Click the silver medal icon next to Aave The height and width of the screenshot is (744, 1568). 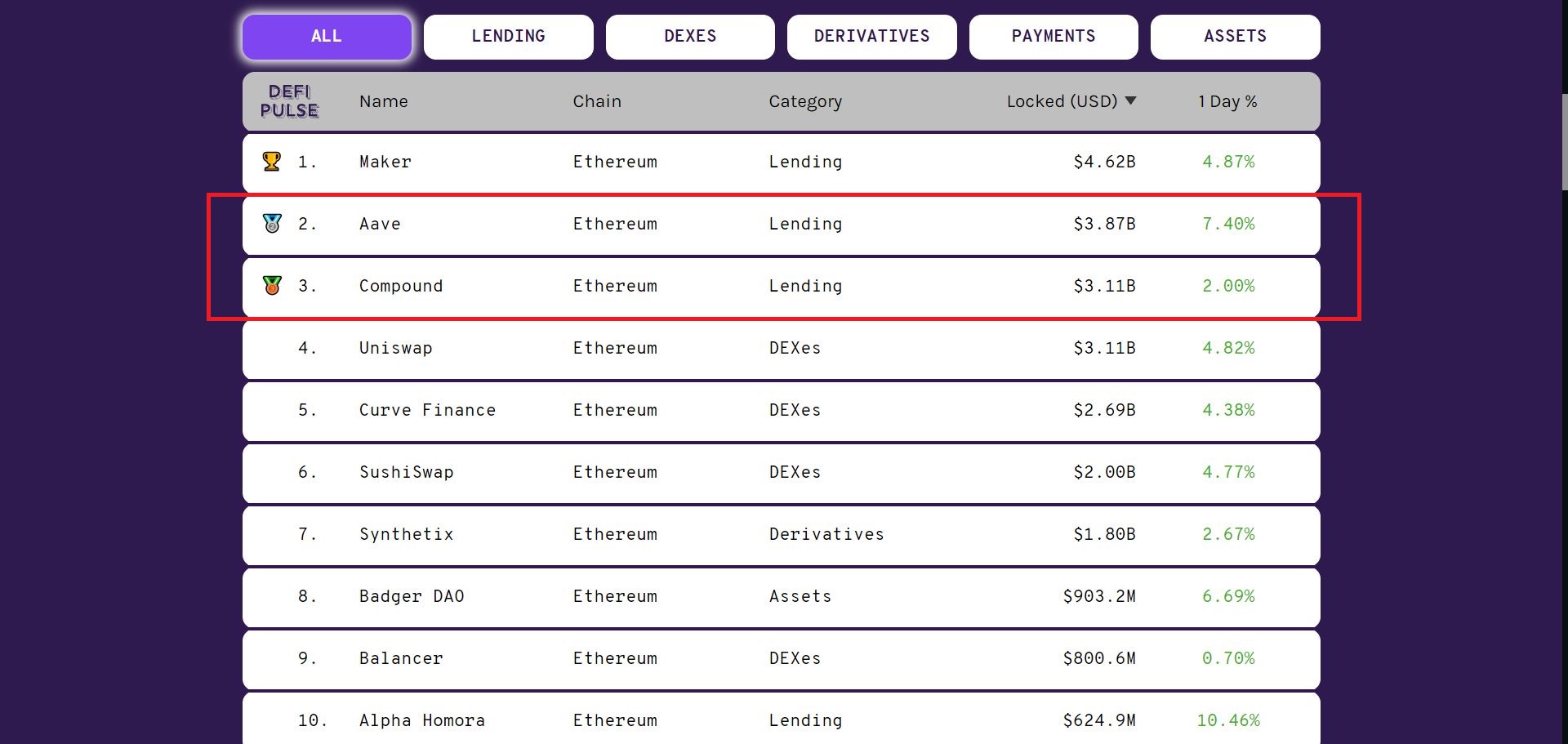pyautogui.click(x=270, y=223)
